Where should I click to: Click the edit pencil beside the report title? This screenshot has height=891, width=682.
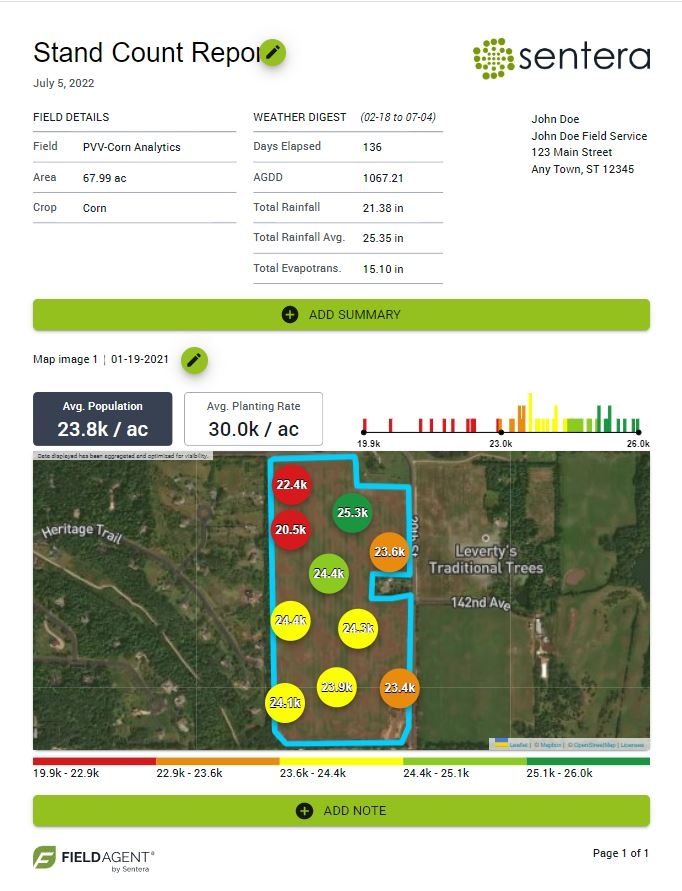(x=272, y=53)
